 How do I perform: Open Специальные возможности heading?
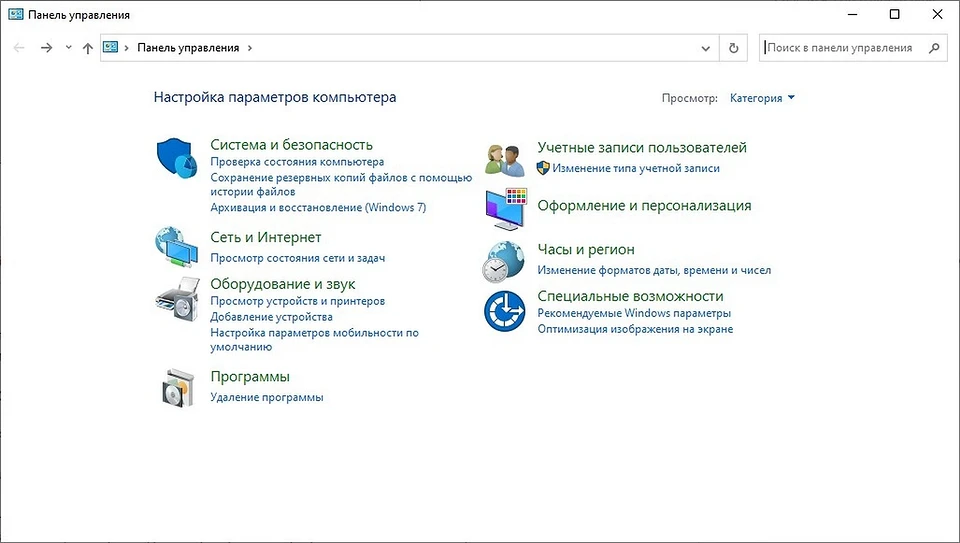[x=630, y=296]
